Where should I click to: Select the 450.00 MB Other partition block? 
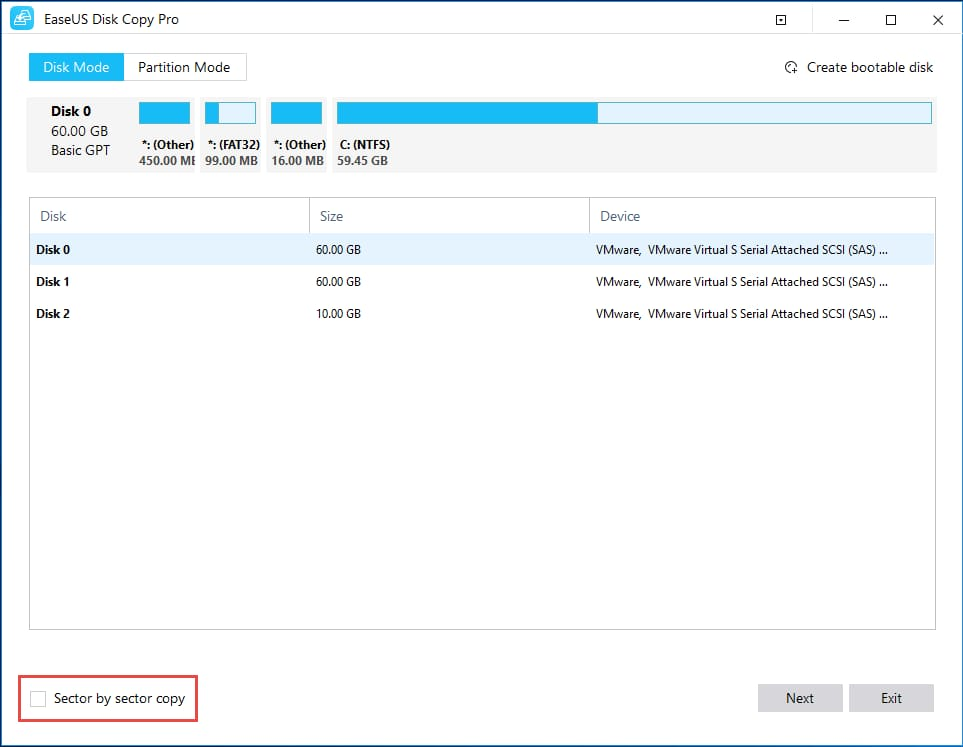[x=164, y=112]
